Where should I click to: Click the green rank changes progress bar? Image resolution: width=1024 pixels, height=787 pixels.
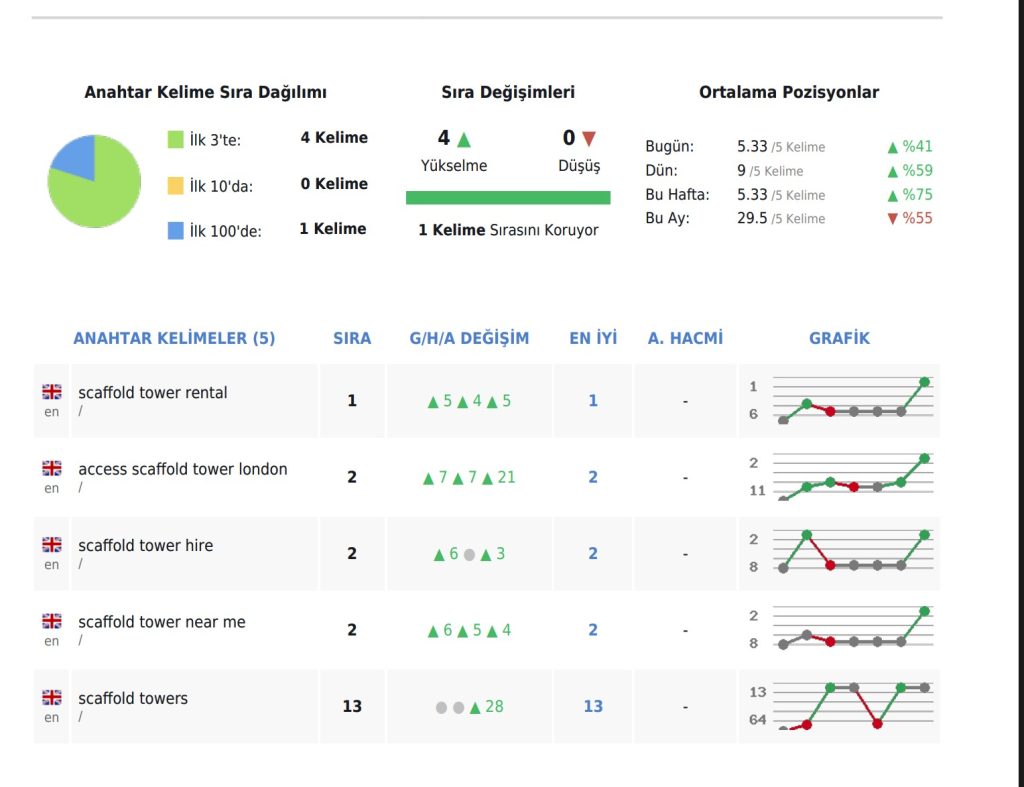[x=508, y=198]
